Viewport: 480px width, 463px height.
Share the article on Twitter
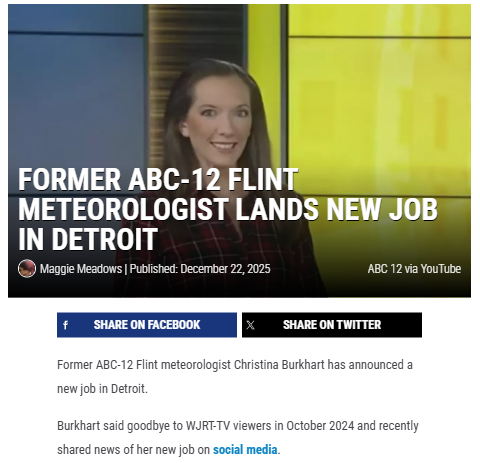(x=332, y=325)
